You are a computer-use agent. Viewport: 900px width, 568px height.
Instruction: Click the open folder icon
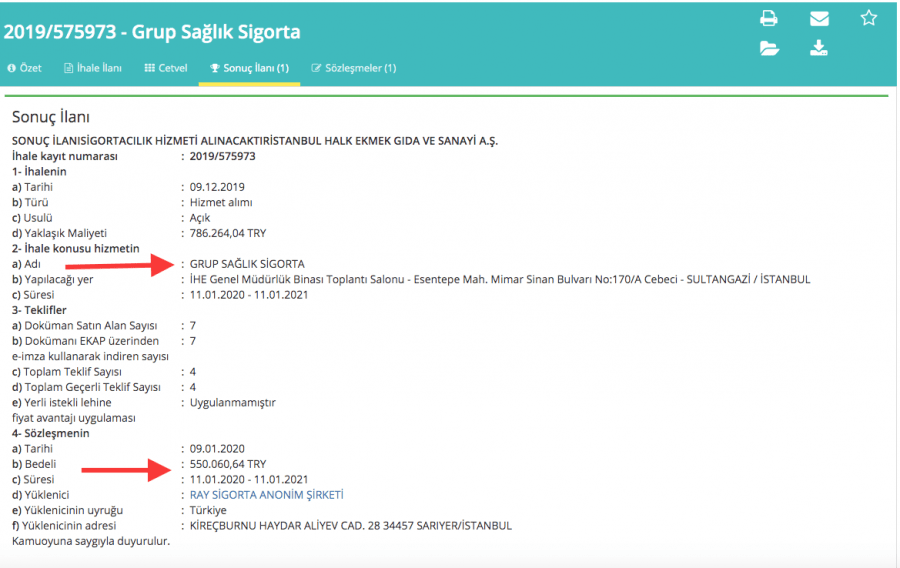[769, 48]
